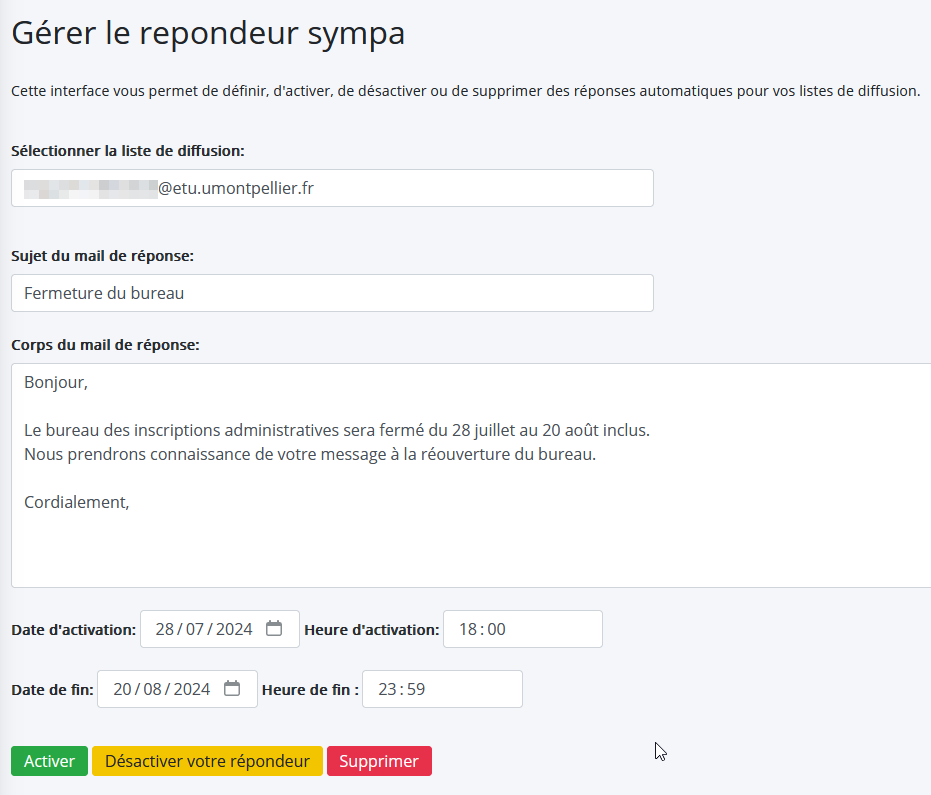Viewport: 931px width, 795px height.
Task: Click the green Activer button
Action: click(x=49, y=761)
